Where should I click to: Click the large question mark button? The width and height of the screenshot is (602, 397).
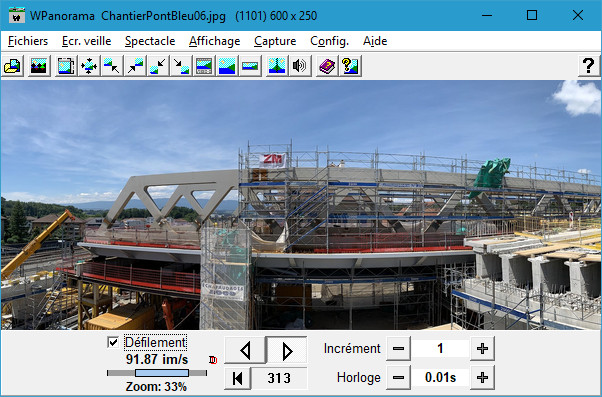pyautogui.click(x=589, y=66)
